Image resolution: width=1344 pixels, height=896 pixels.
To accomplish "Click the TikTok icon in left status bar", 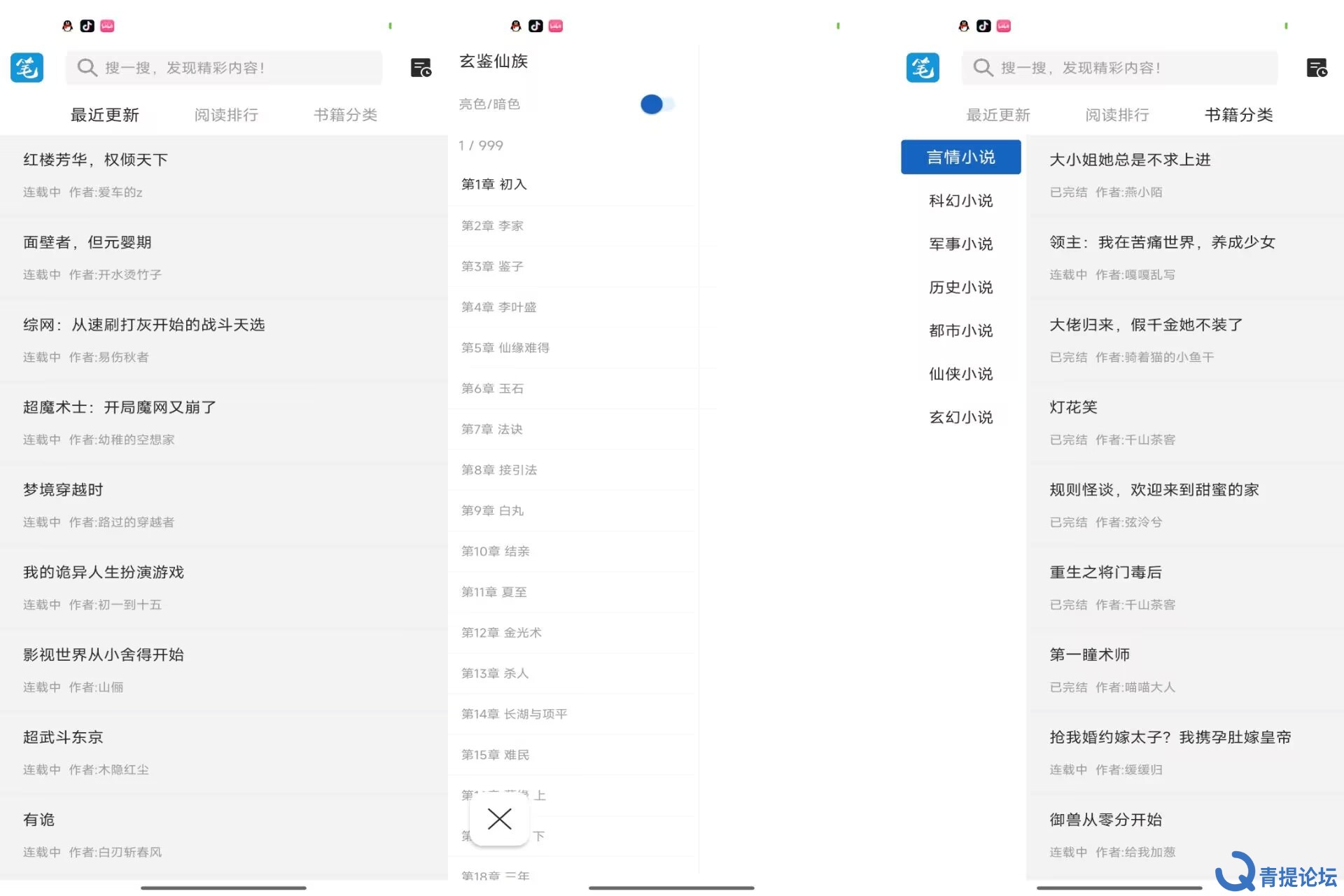I will click(87, 26).
